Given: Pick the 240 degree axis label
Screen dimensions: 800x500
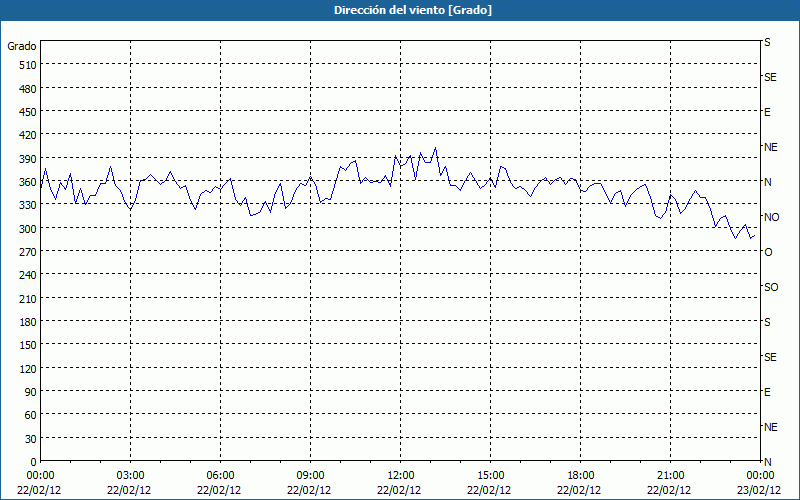Looking at the screenshot, I should pos(28,276).
